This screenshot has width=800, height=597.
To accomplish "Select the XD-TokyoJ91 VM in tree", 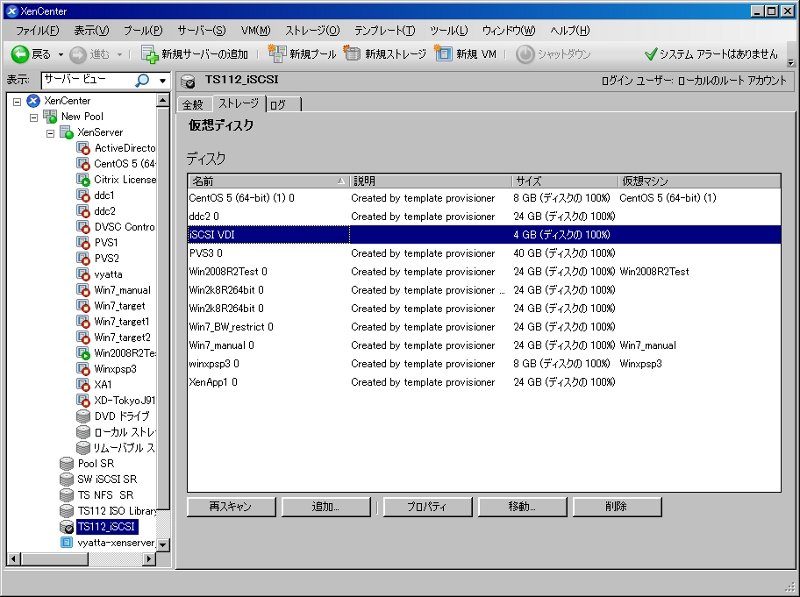I will click(124, 401).
